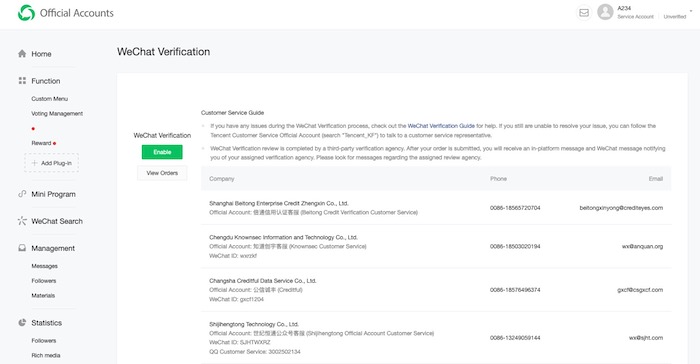This screenshot has height=364, width=700.
Task: Open Rich media statistics
Action: 46,356
